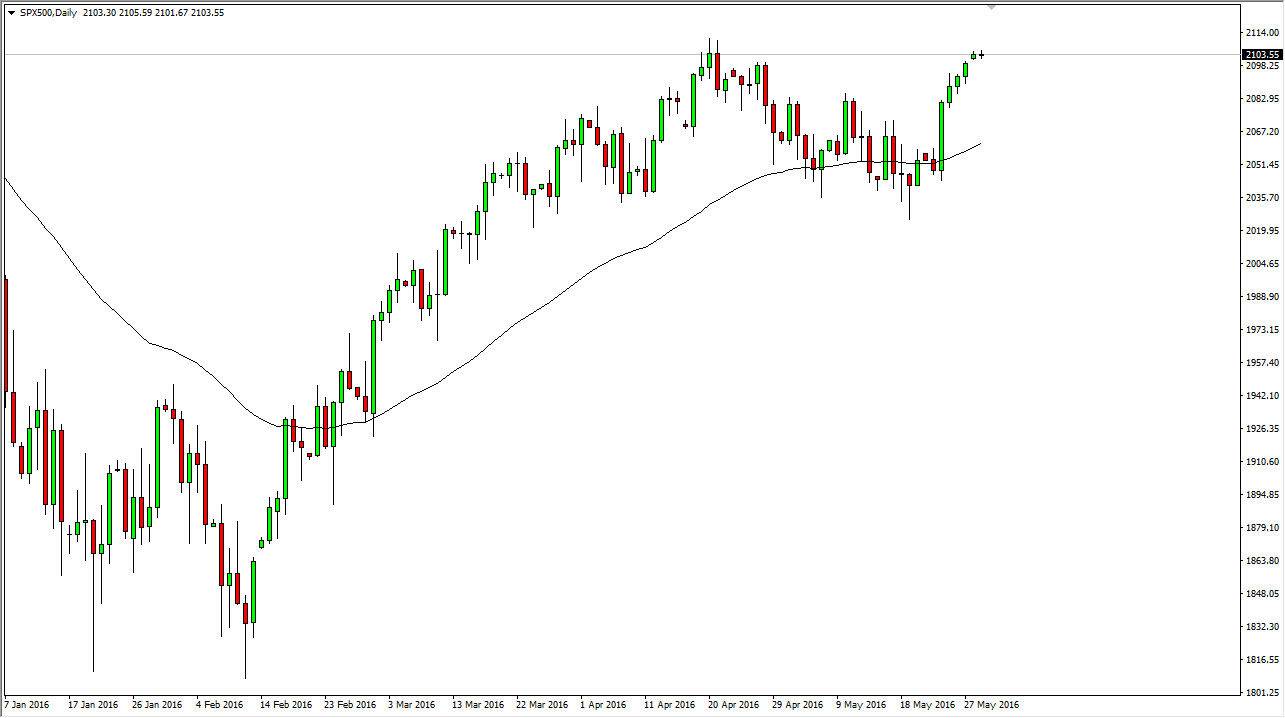Click the 1942.10 price axis label
This screenshot has height=718, width=1285.
coord(1262,396)
